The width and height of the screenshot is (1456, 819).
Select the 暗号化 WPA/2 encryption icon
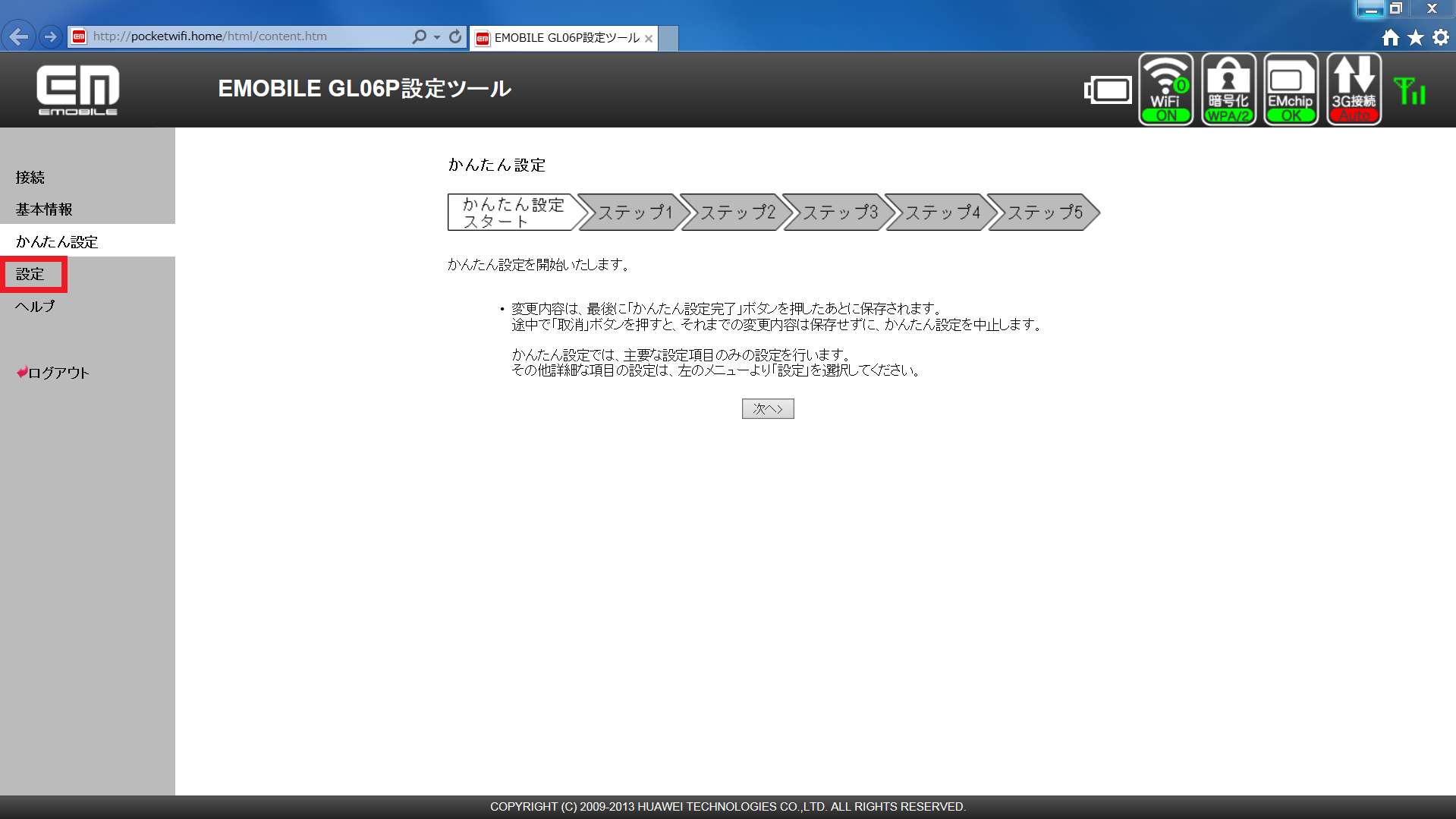[x=1228, y=89]
